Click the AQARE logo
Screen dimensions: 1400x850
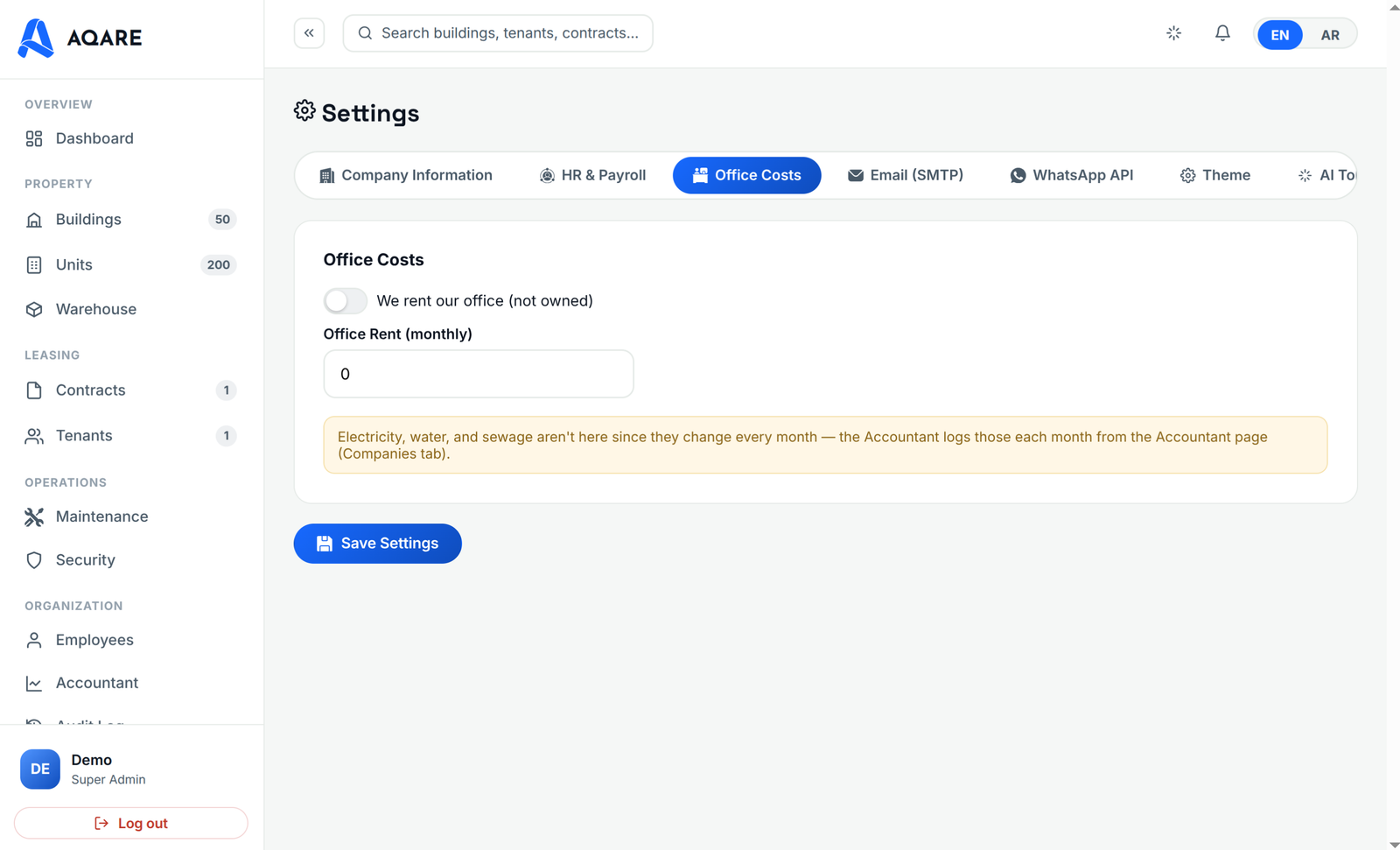point(80,38)
